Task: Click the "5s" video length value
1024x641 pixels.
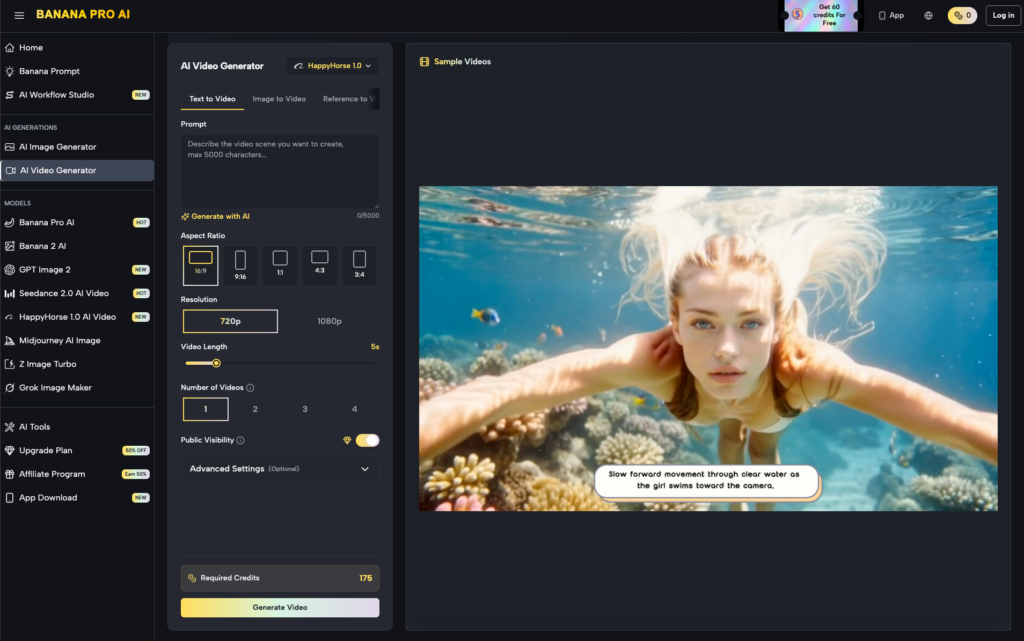Action: click(375, 347)
